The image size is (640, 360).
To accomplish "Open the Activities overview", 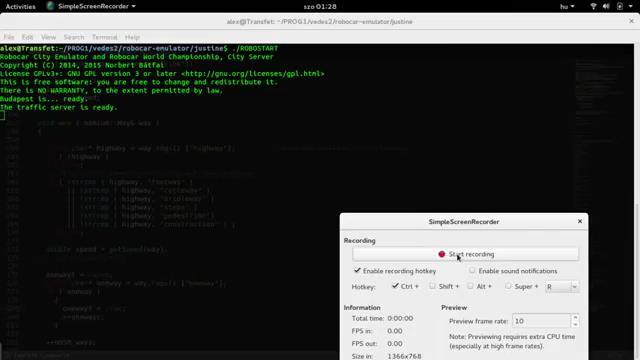I will (x=20, y=7).
